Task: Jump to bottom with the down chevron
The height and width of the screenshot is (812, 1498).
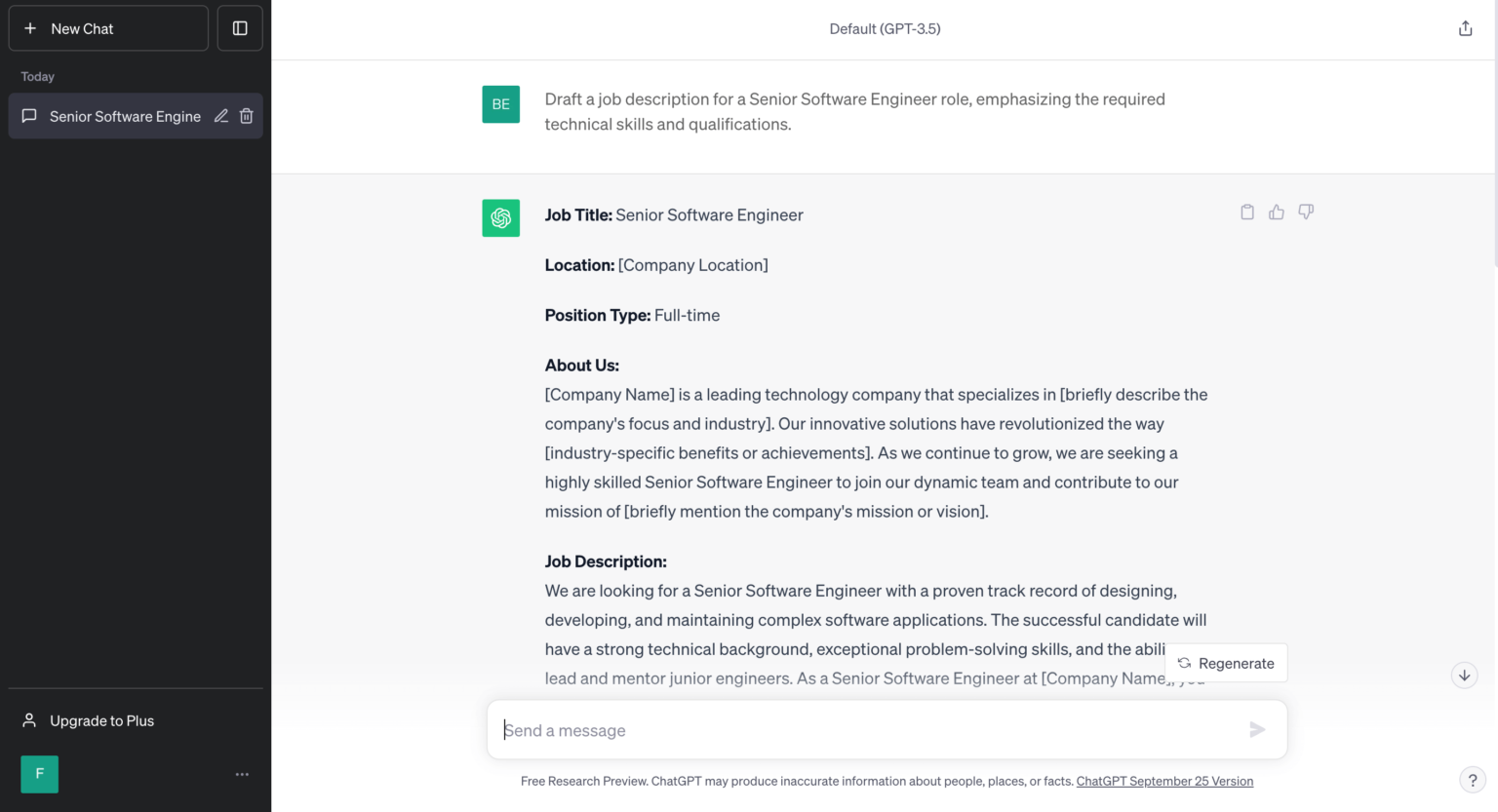Action: pos(1464,675)
